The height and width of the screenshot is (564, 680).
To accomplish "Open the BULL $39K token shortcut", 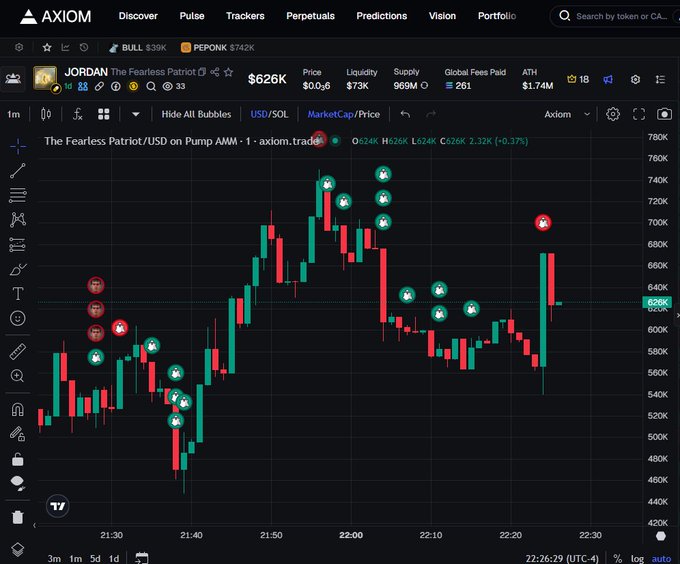I will tap(137, 48).
